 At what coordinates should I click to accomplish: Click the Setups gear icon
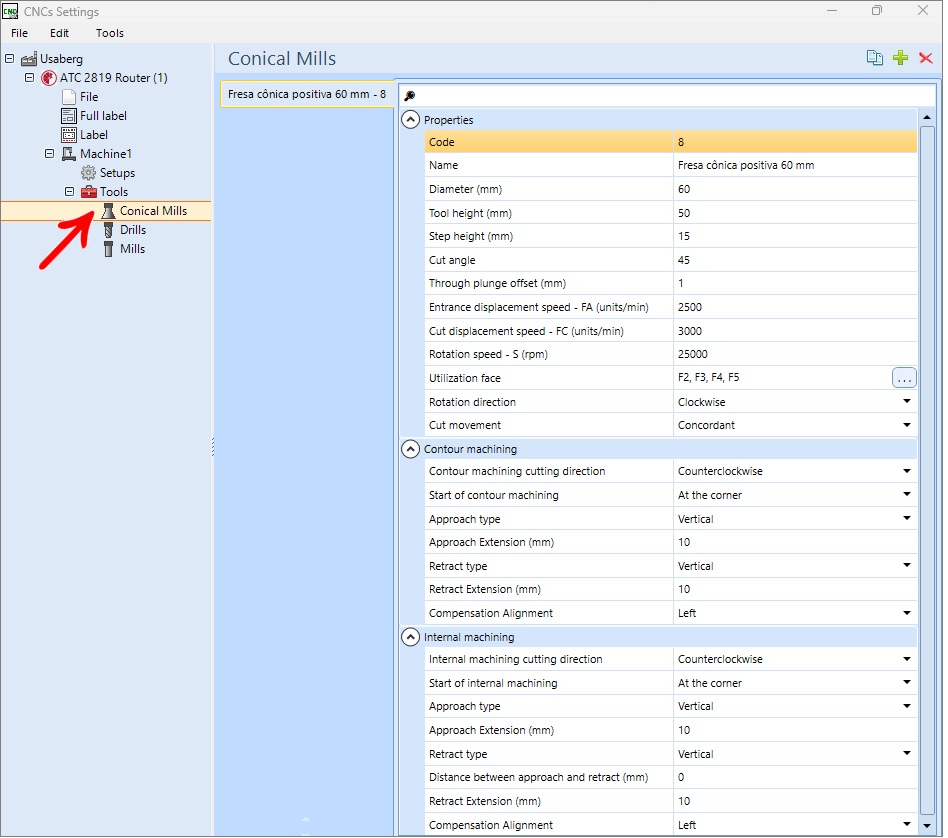click(88, 173)
